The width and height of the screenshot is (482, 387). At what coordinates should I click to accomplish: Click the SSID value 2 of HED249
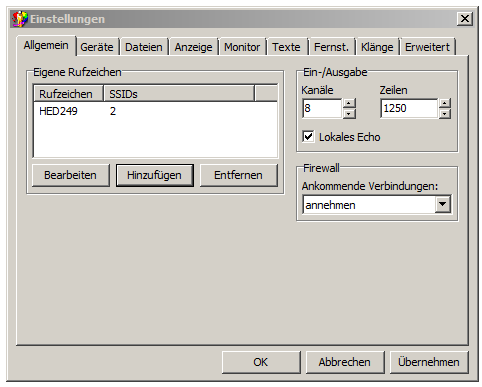pos(113,111)
